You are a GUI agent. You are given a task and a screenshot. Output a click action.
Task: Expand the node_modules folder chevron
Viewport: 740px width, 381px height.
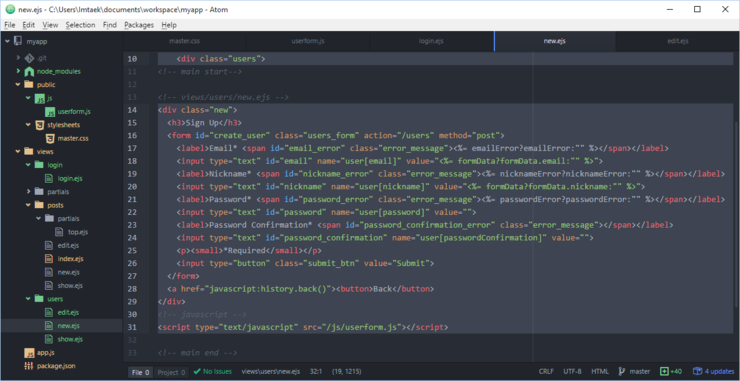coord(18,71)
